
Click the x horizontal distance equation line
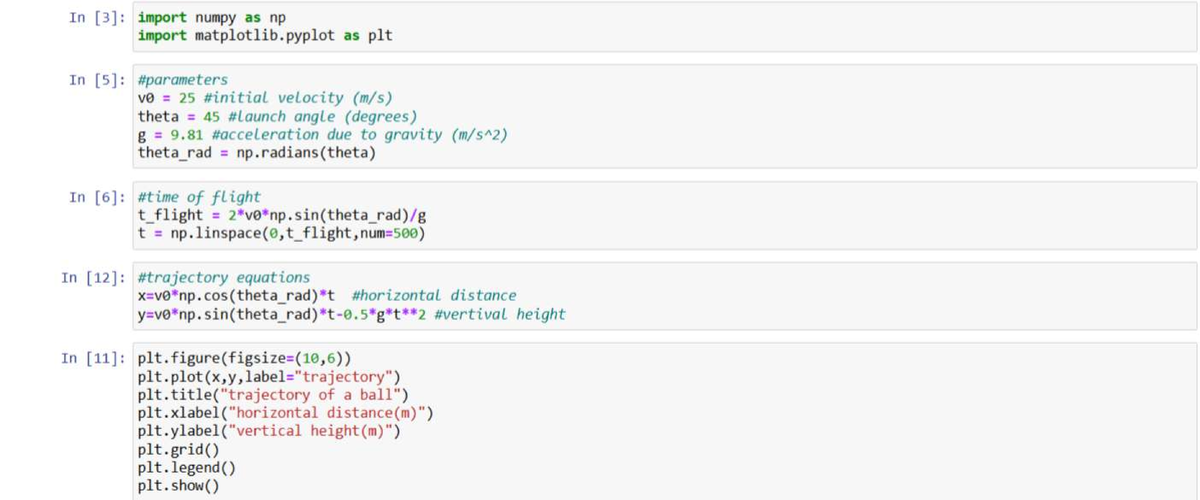pyautogui.click(x=327, y=295)
